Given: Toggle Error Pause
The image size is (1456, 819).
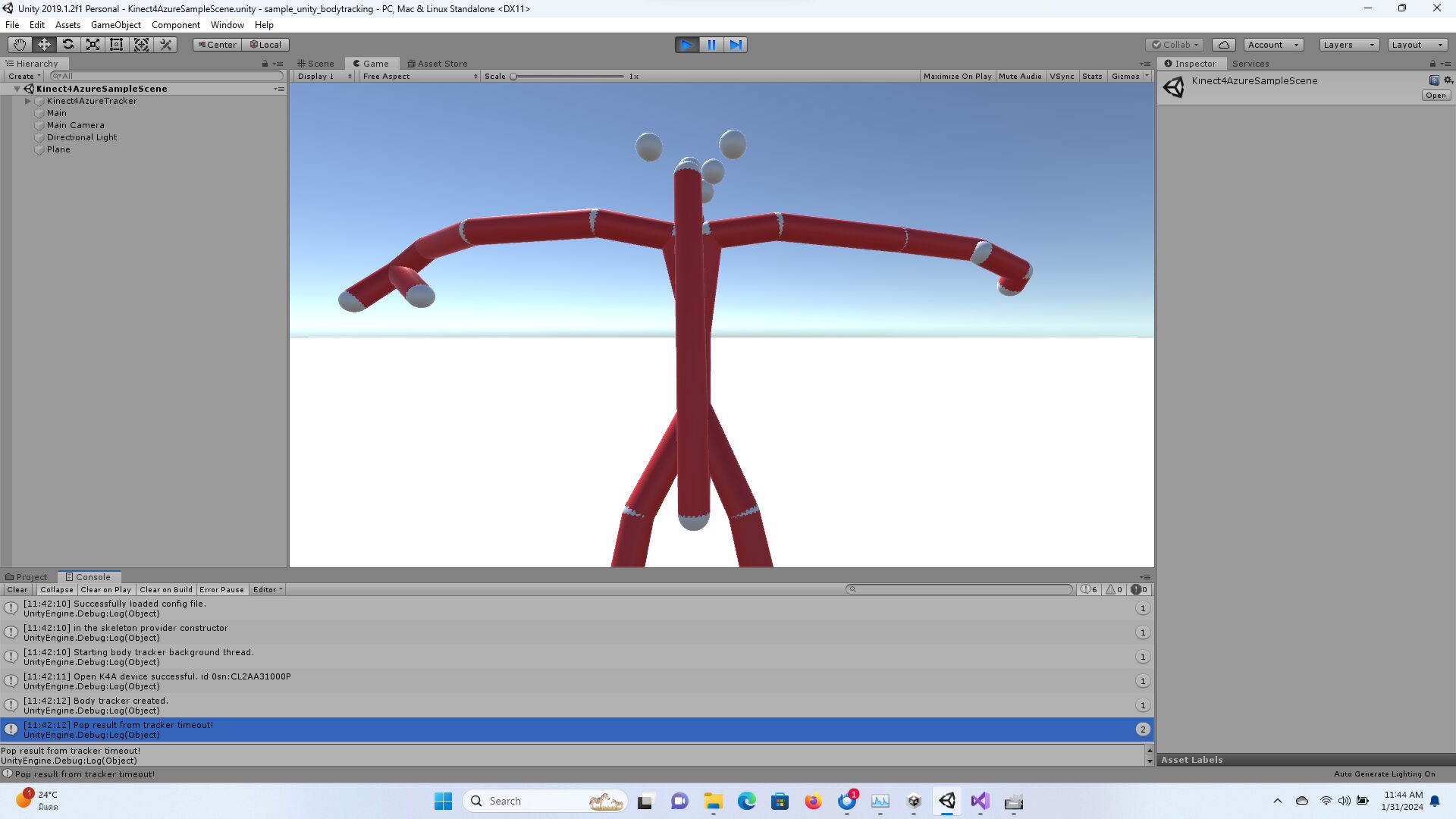Looking at the screenshot, I should coord(221,589).
